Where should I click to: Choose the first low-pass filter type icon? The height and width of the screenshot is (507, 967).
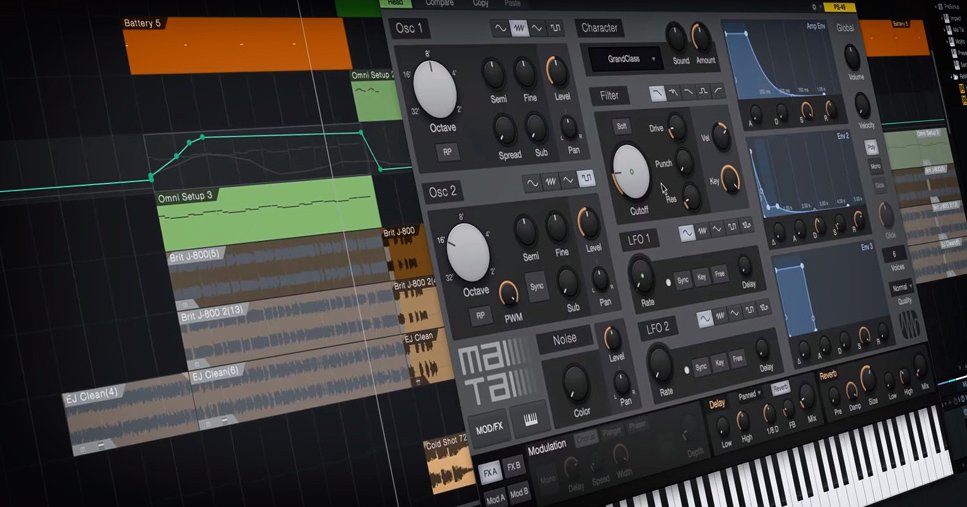tap(657, 93)
